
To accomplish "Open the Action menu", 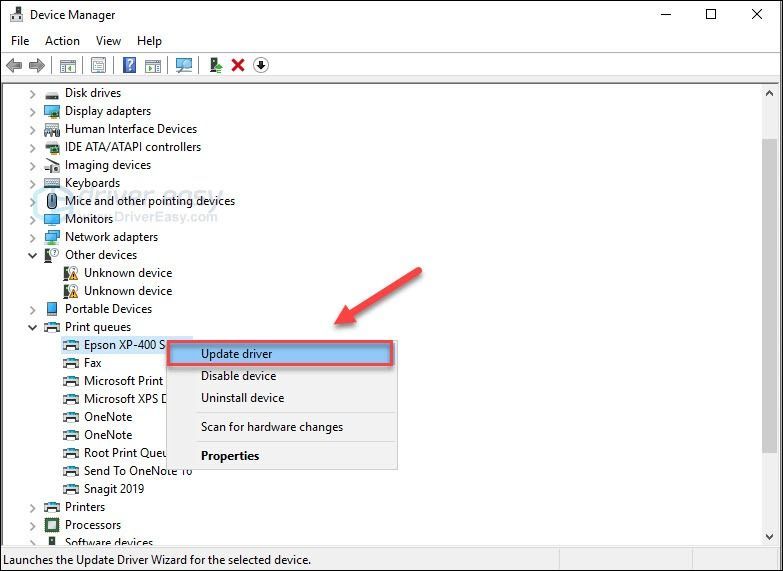I will (x=62, y=40).
